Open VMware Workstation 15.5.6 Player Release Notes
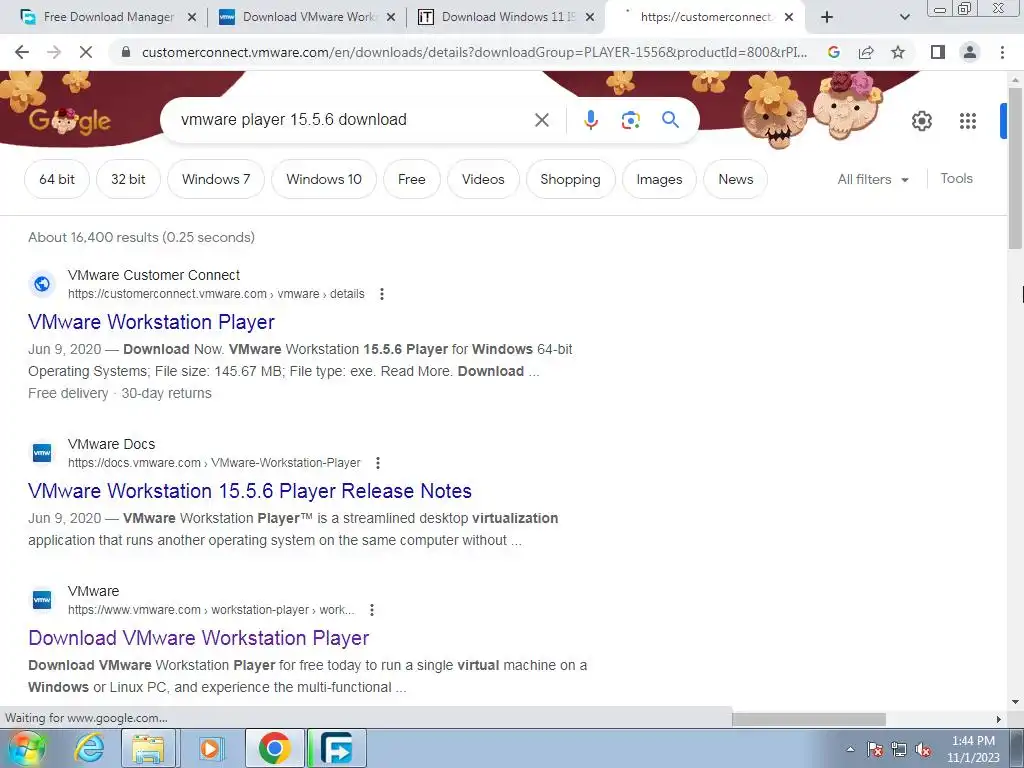Image resolution: width=1024 pixels, height=768 pixels. pyautogui.click(x=250, y=491)
